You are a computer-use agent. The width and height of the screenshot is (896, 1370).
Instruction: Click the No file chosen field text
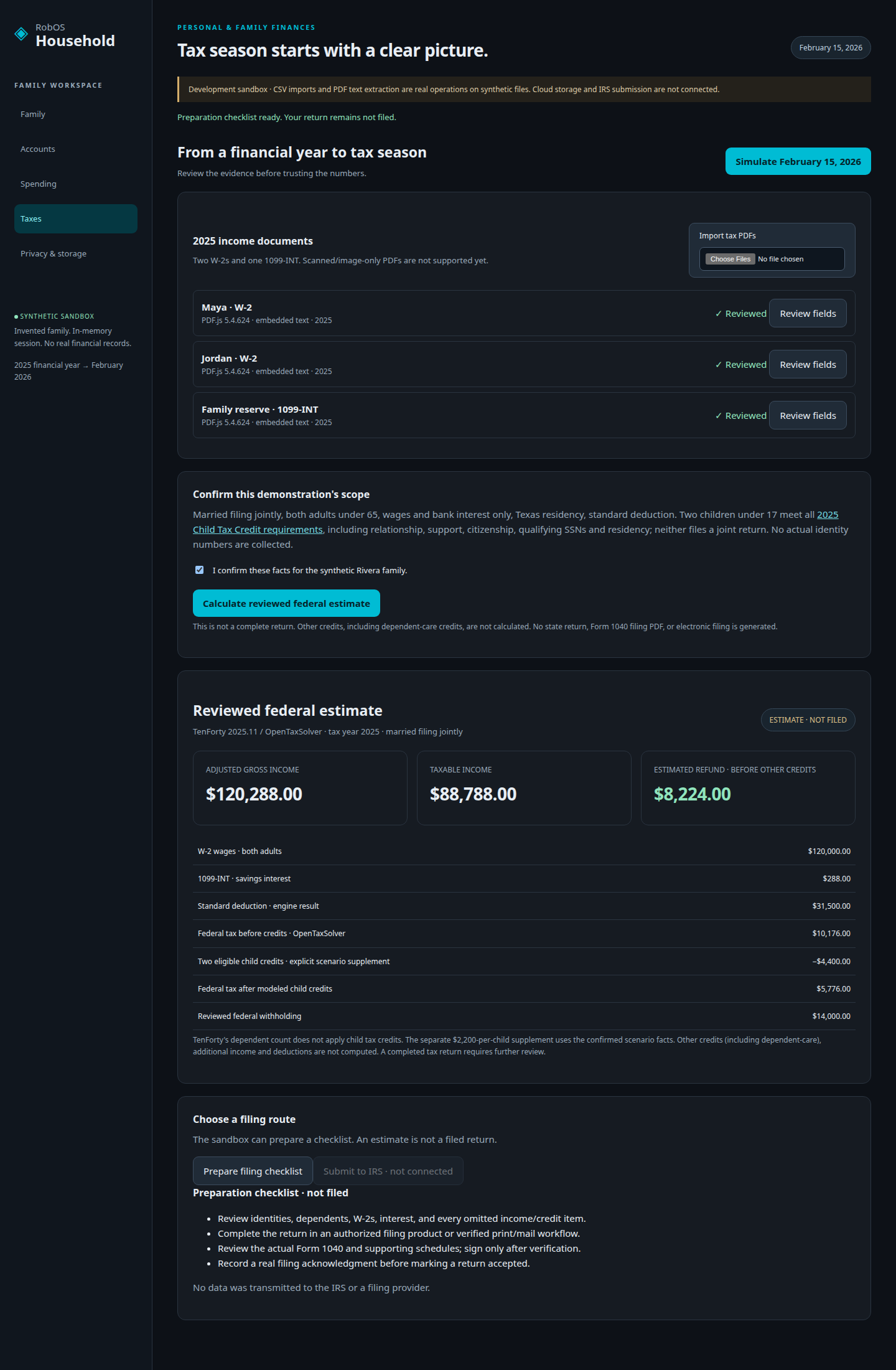(780, 259)
